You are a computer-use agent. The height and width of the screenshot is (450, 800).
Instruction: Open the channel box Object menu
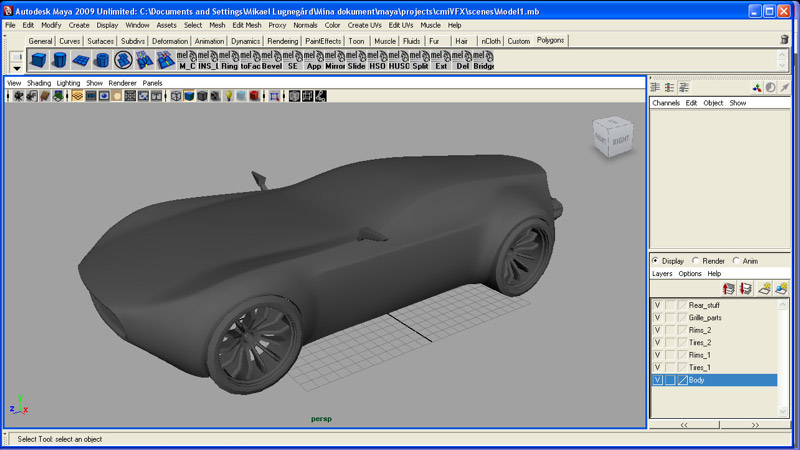tap(713, 103)
